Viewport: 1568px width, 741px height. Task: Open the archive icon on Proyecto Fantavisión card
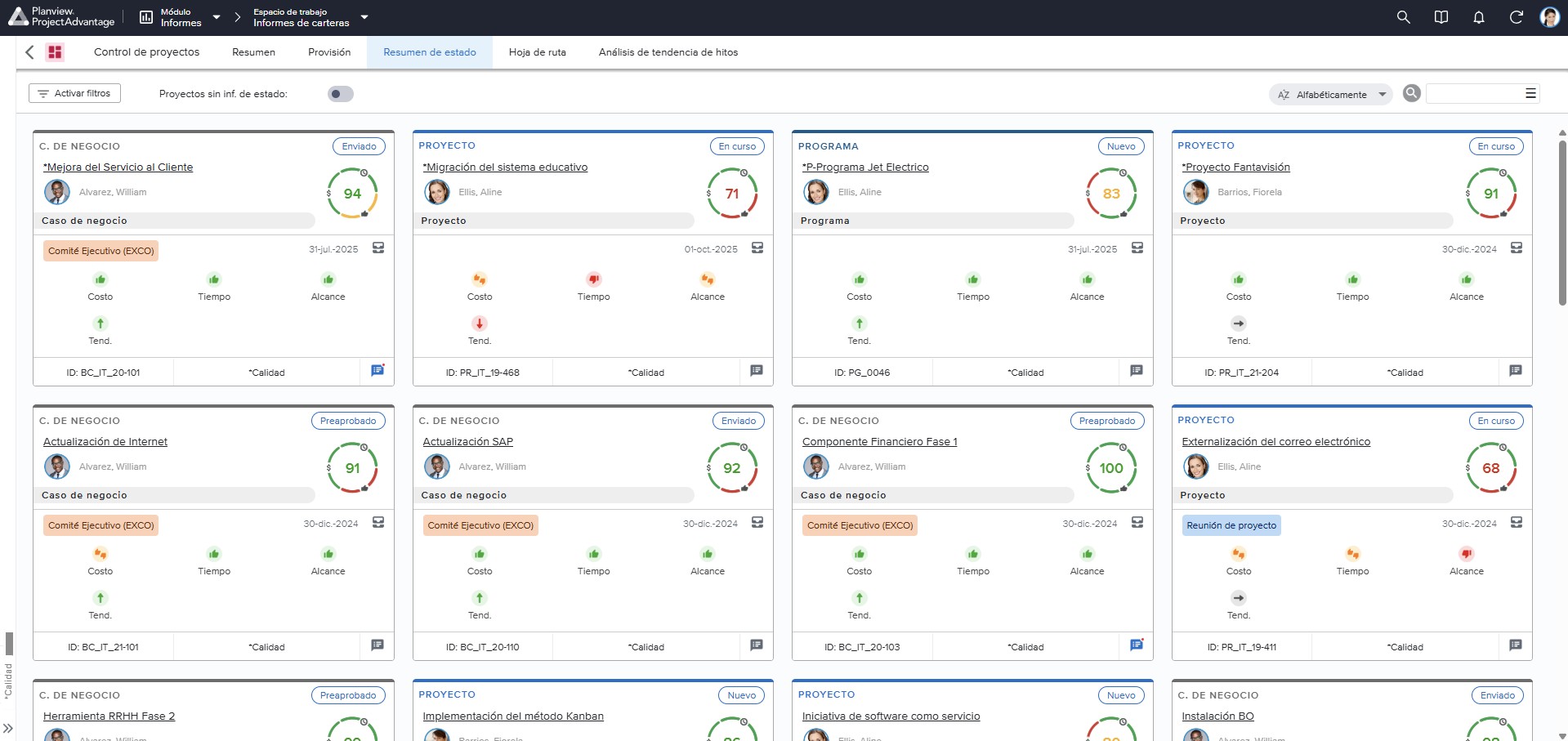pyautogui.click(x=1517, y=248)
